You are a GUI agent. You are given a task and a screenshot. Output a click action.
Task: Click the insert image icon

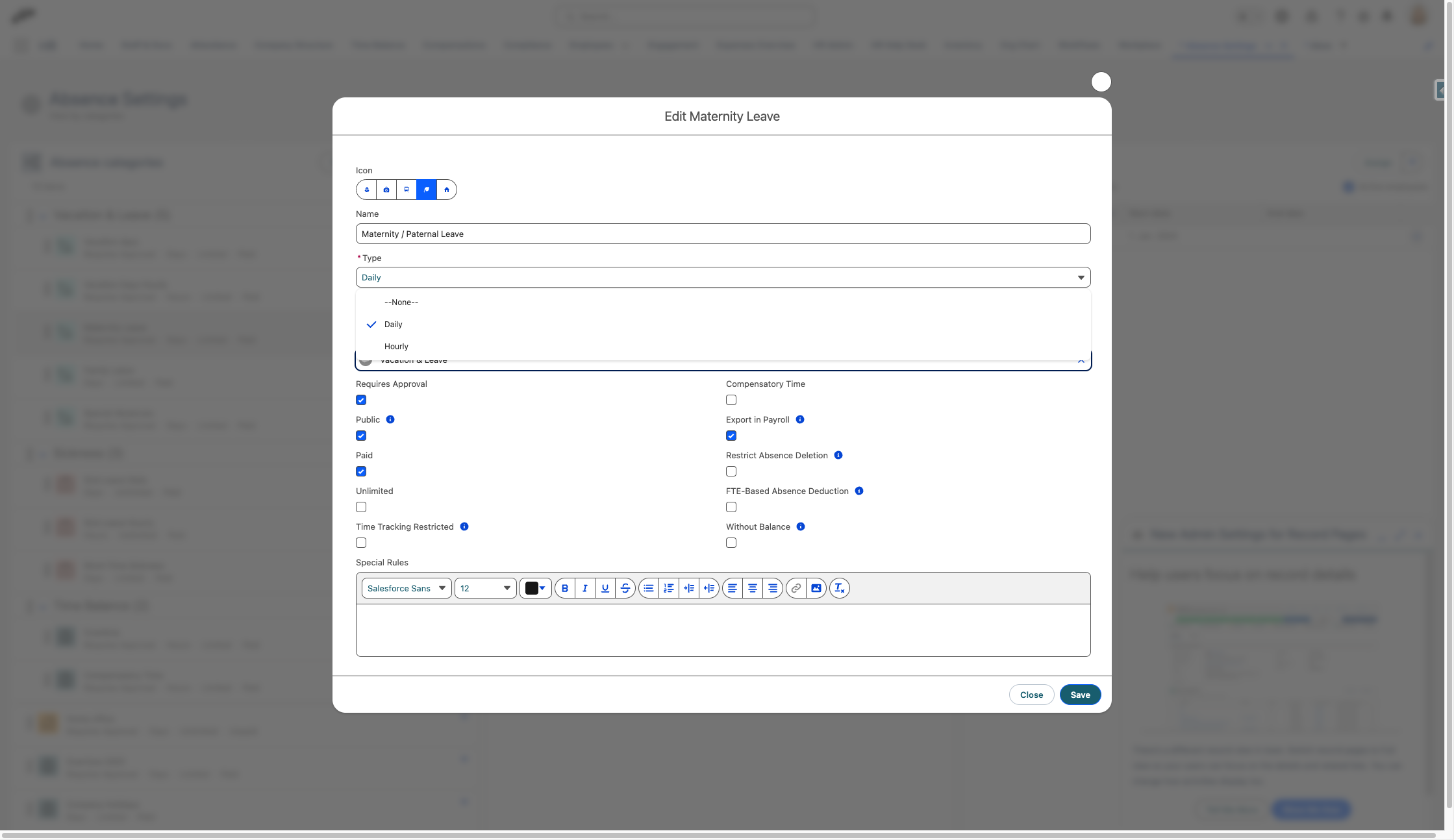(816, 588)
